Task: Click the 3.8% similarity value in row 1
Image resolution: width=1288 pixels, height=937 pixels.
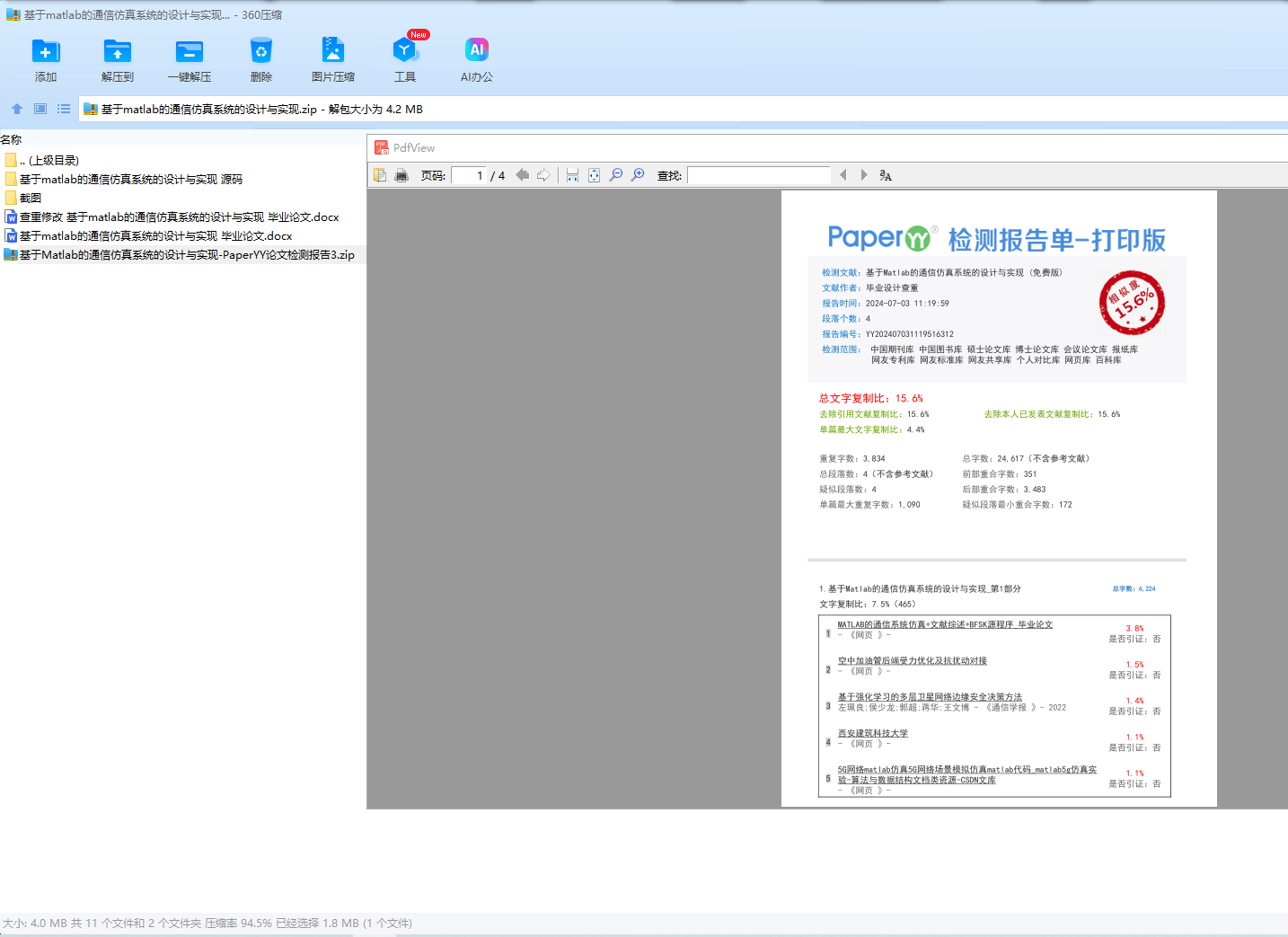Action: [x=1134, y=629]
